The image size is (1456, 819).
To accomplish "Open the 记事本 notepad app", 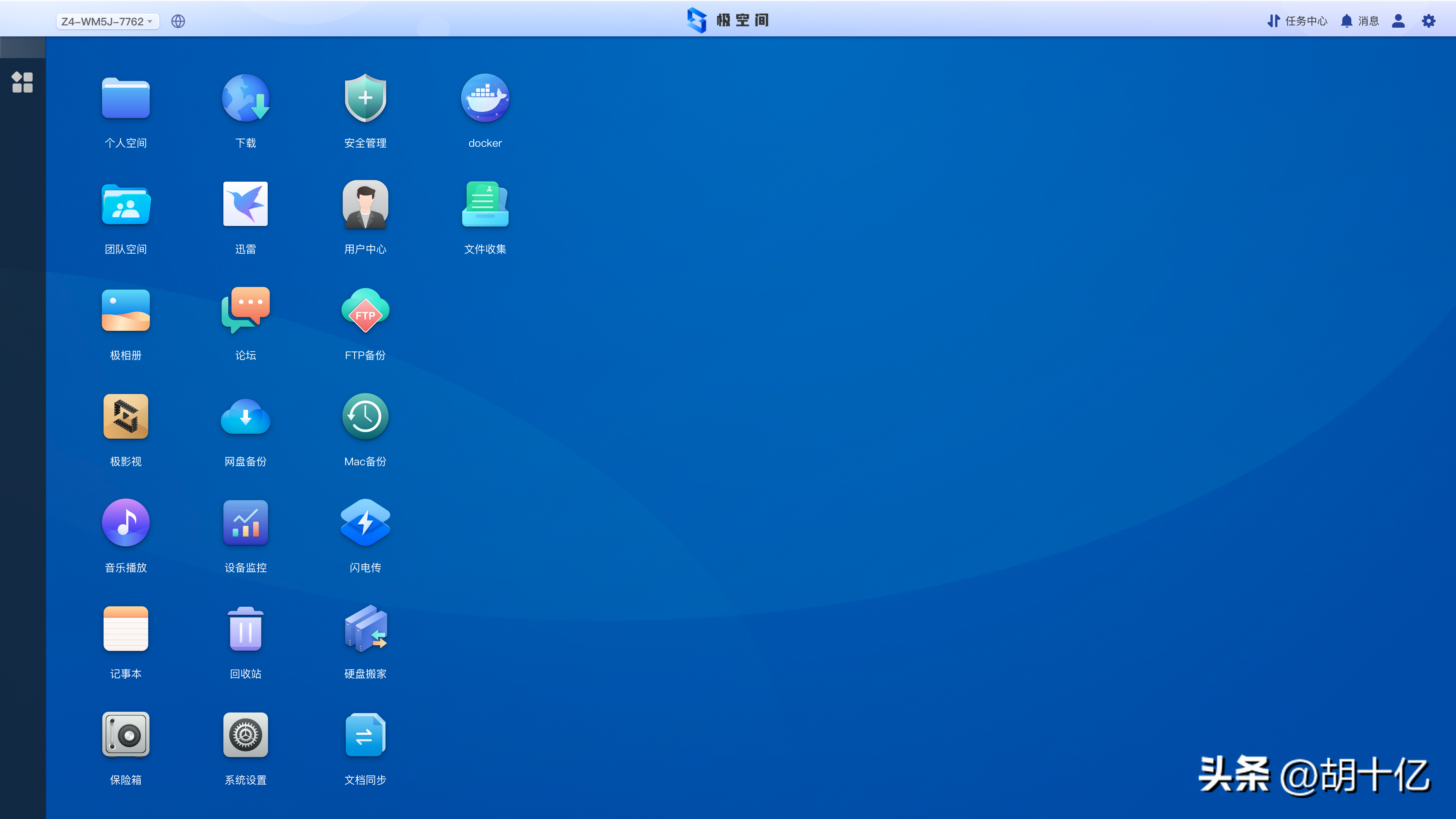I will pos(126,629).
